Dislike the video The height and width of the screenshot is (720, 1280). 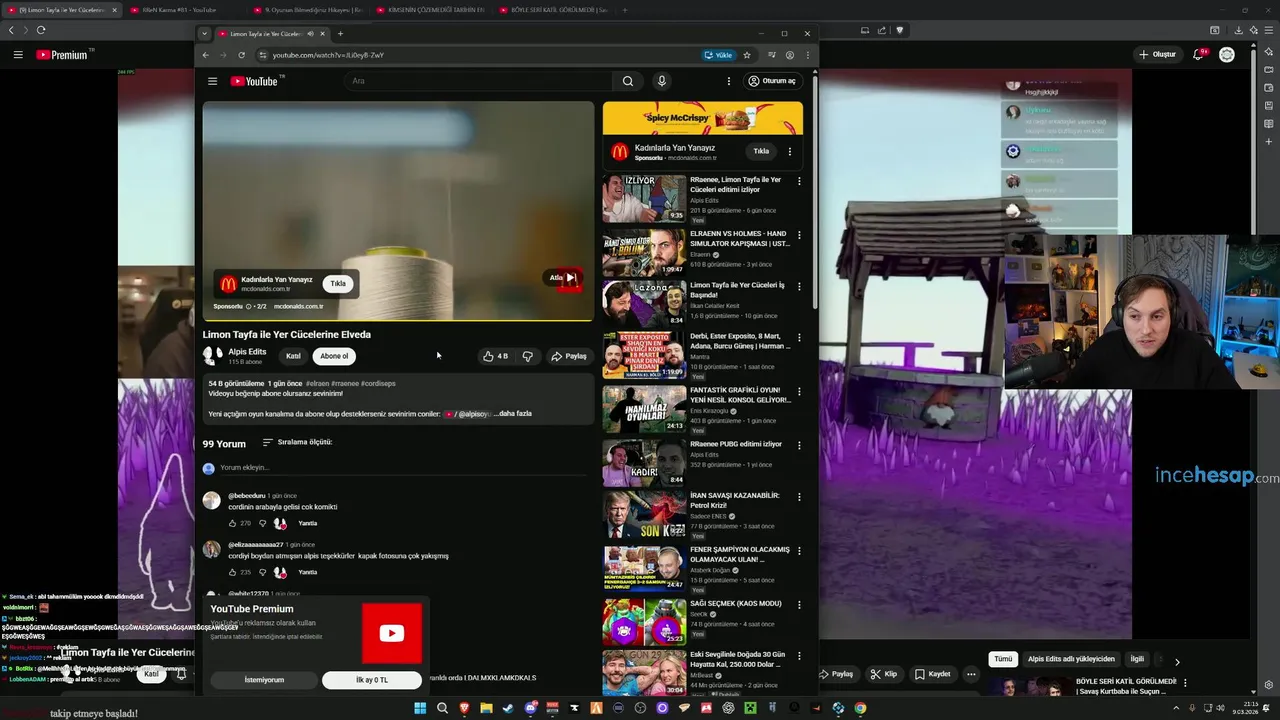pos(527,356)
